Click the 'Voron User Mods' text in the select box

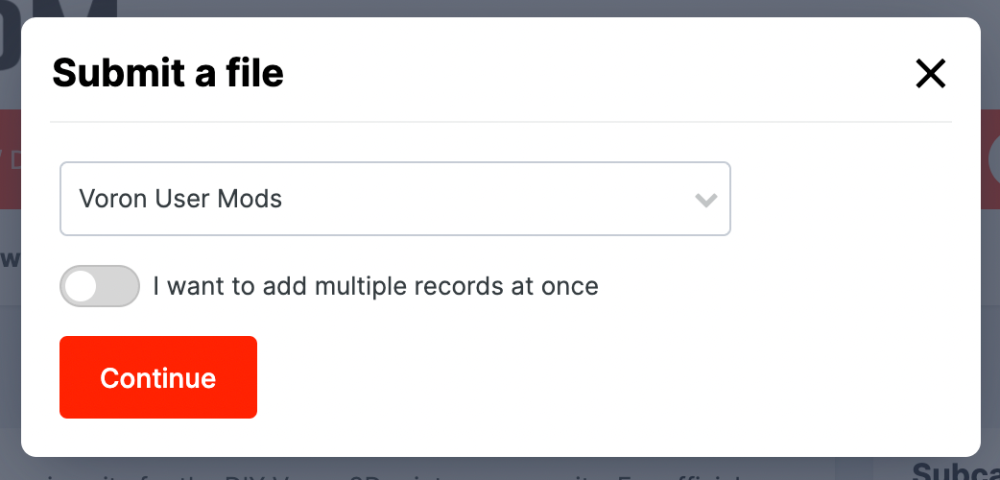pos(180,199)
